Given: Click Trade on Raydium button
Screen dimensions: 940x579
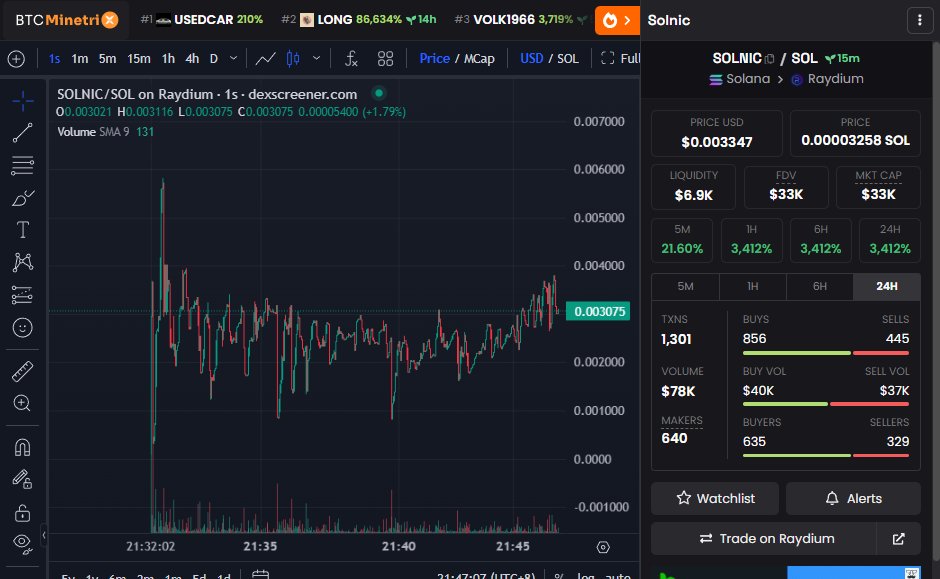Looking at the screenshot, I should [x=764, y=539].
